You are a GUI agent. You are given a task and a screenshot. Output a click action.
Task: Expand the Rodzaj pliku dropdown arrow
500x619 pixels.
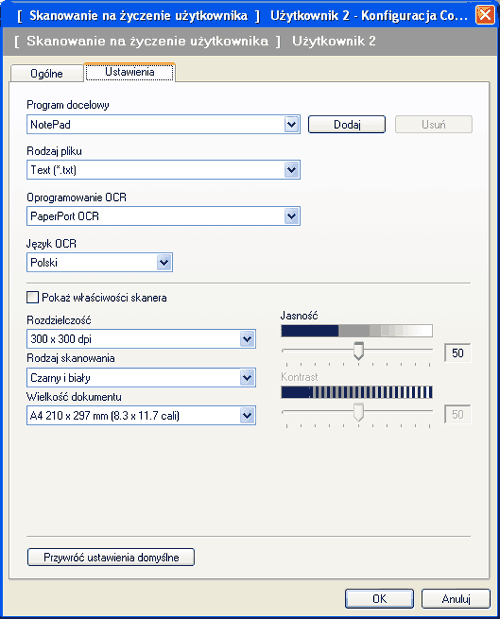point(292,170)
